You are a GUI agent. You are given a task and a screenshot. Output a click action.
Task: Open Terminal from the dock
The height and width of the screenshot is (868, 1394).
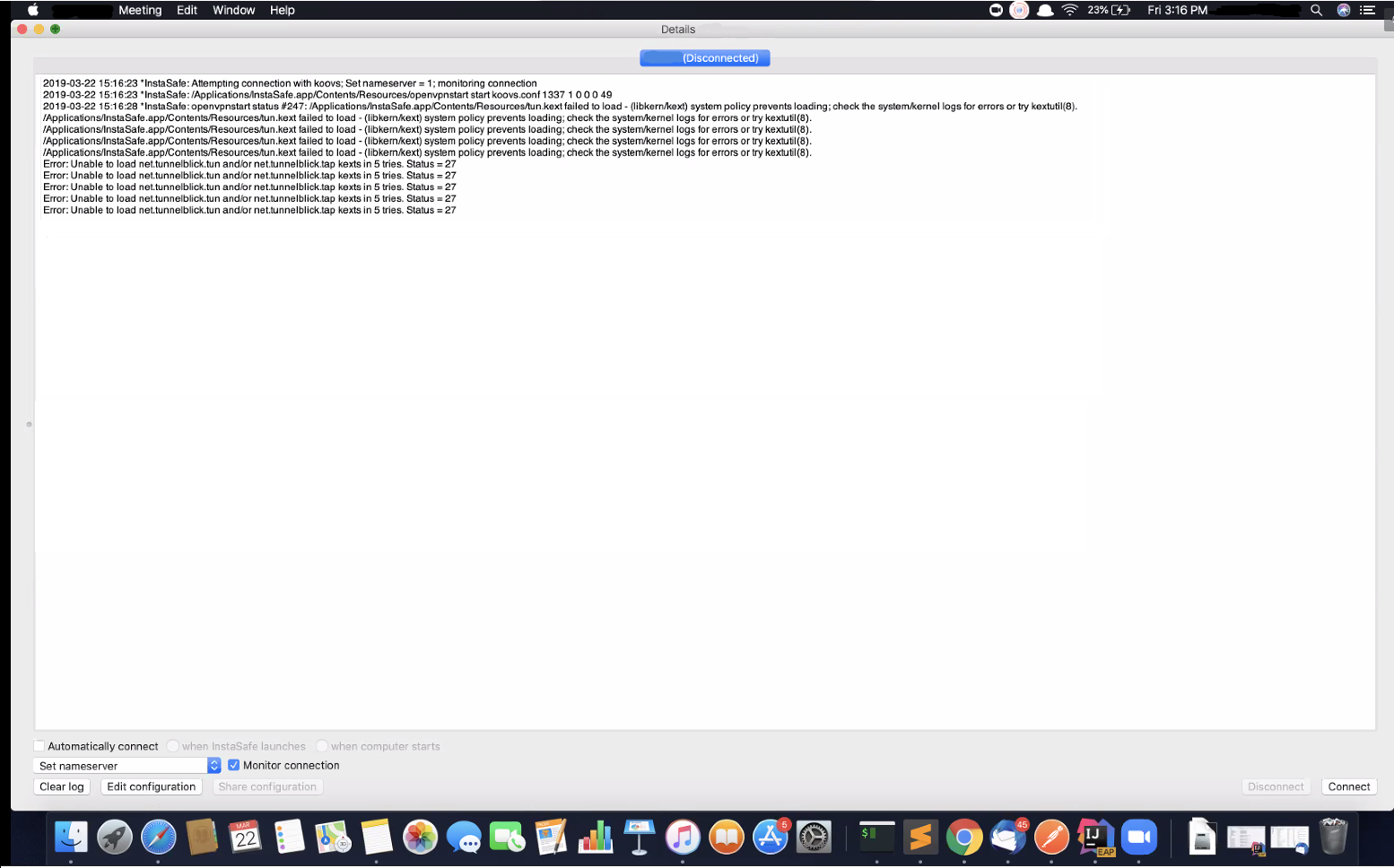point(876,838)
